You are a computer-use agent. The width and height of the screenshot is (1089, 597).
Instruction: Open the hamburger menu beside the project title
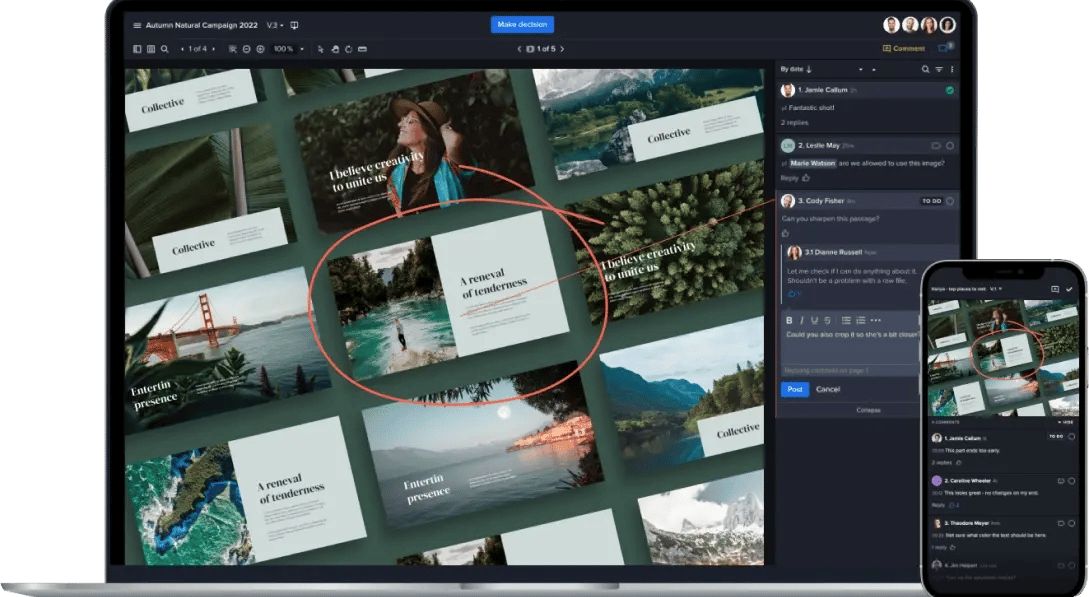[137, 25]
